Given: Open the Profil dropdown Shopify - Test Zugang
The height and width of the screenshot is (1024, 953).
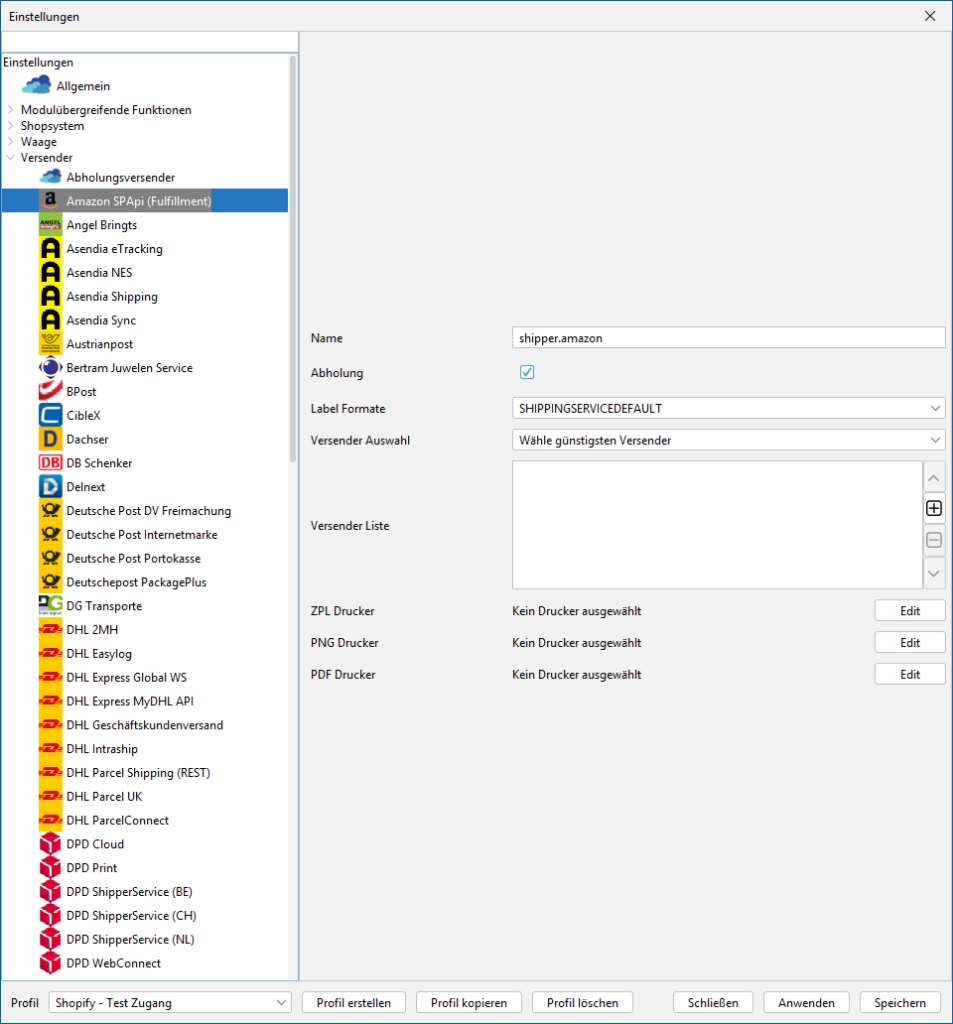Looking at the screenshot, I should point(170,1002).
